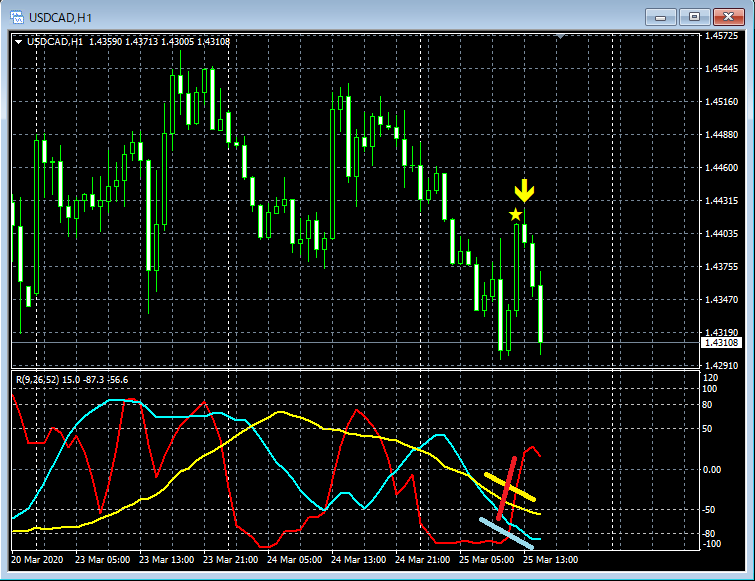The height and width of the screenshot is (581, 755).
Task: Click the chart shift marker triangle
Action: [x=561, y=36]
